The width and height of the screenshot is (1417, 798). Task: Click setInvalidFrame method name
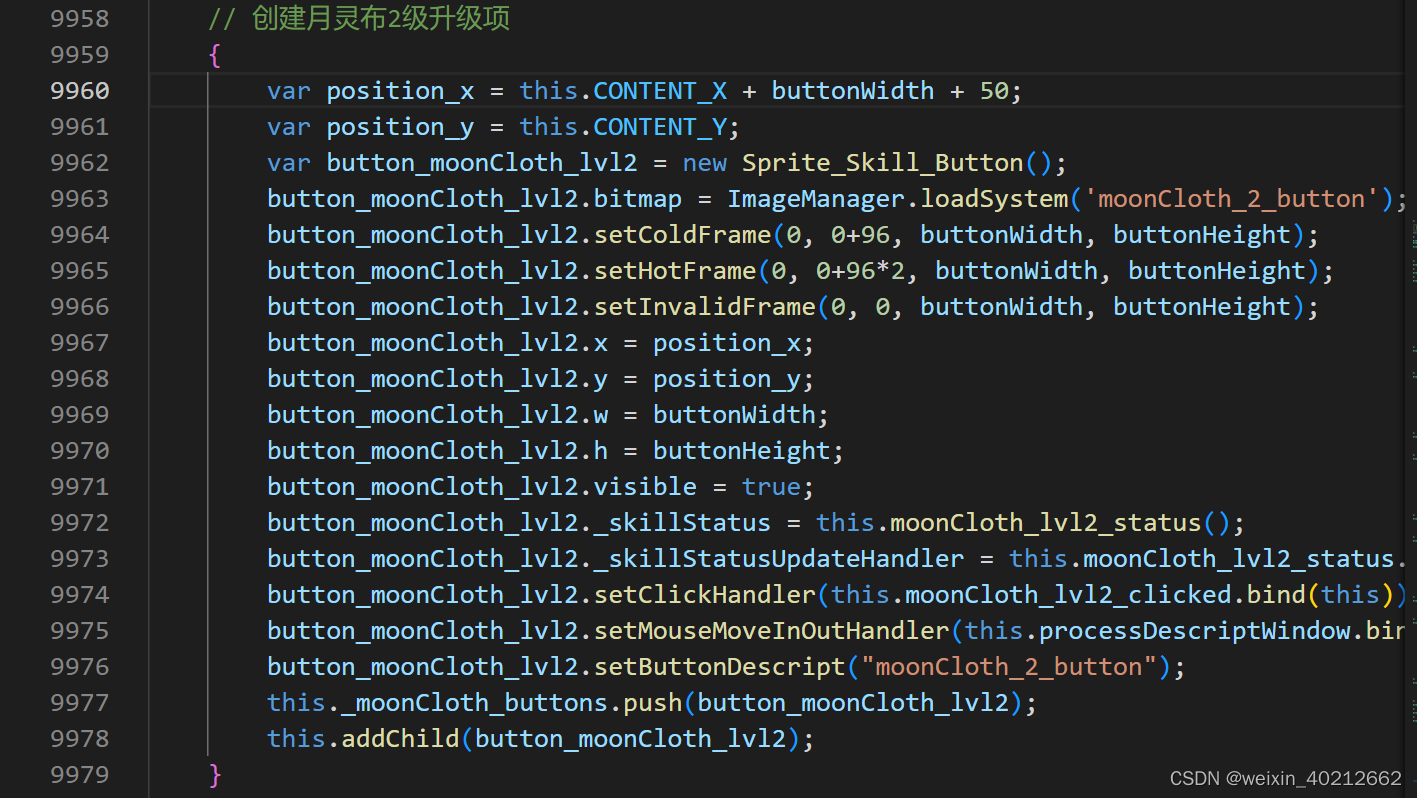click(x=705, y=307)
